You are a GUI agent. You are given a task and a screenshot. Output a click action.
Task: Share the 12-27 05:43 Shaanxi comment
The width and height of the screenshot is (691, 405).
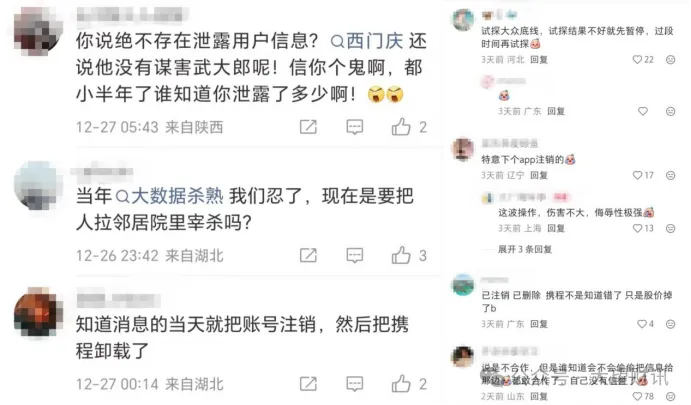coord(308,127)
